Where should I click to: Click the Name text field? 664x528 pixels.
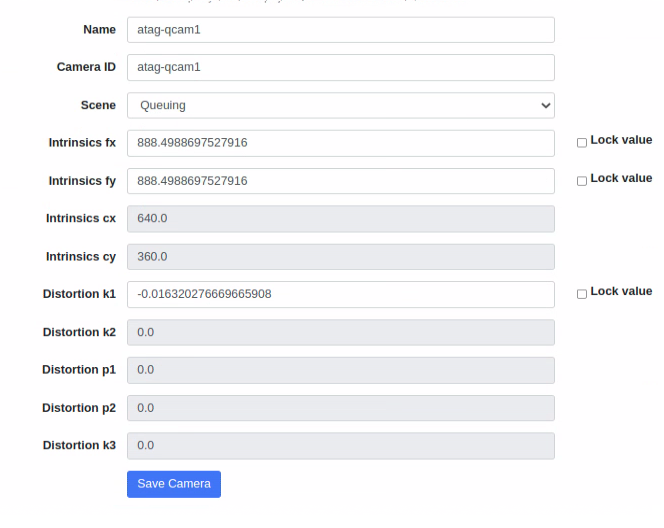pyautogui.click(x=340, y=30)
